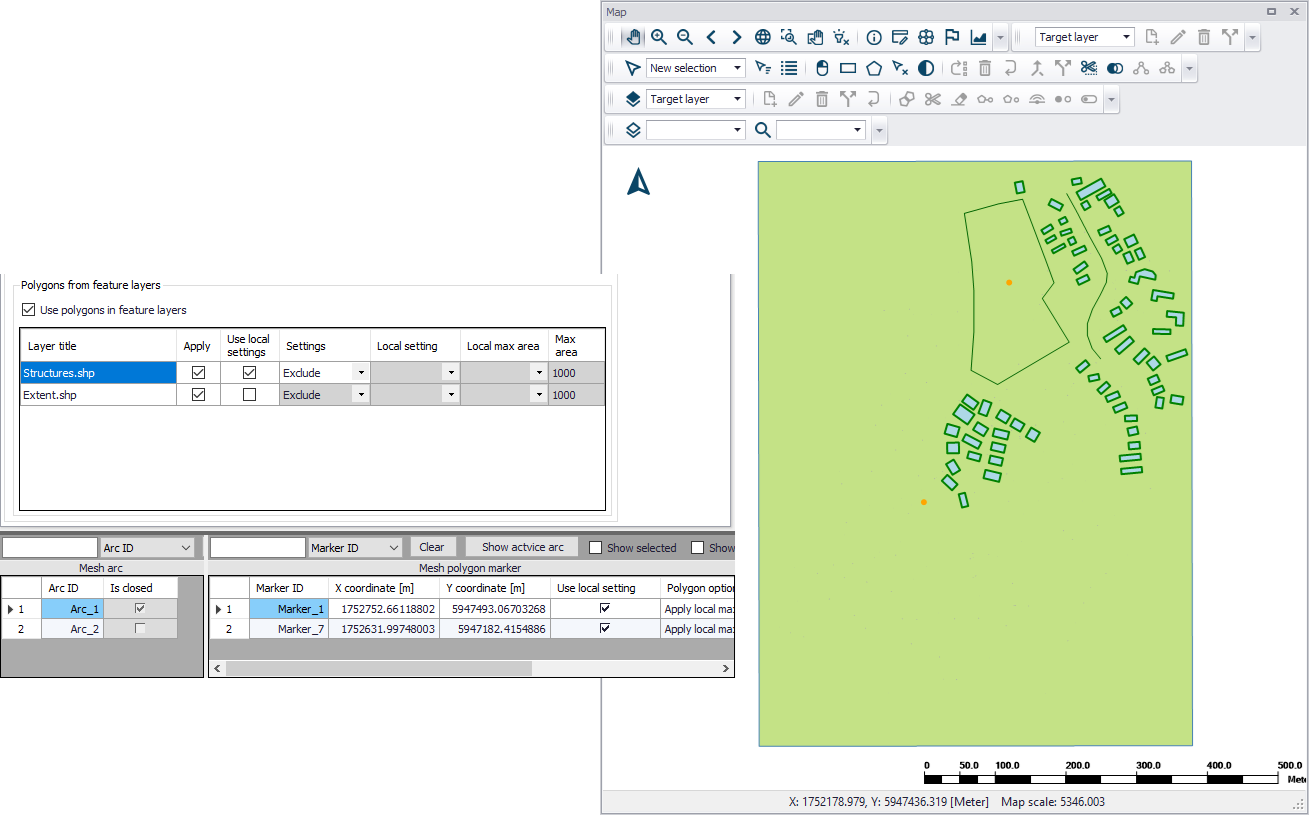Go to next map extent arrow
The height and width of the screenshot is (815, 1309).
(737, 37)
